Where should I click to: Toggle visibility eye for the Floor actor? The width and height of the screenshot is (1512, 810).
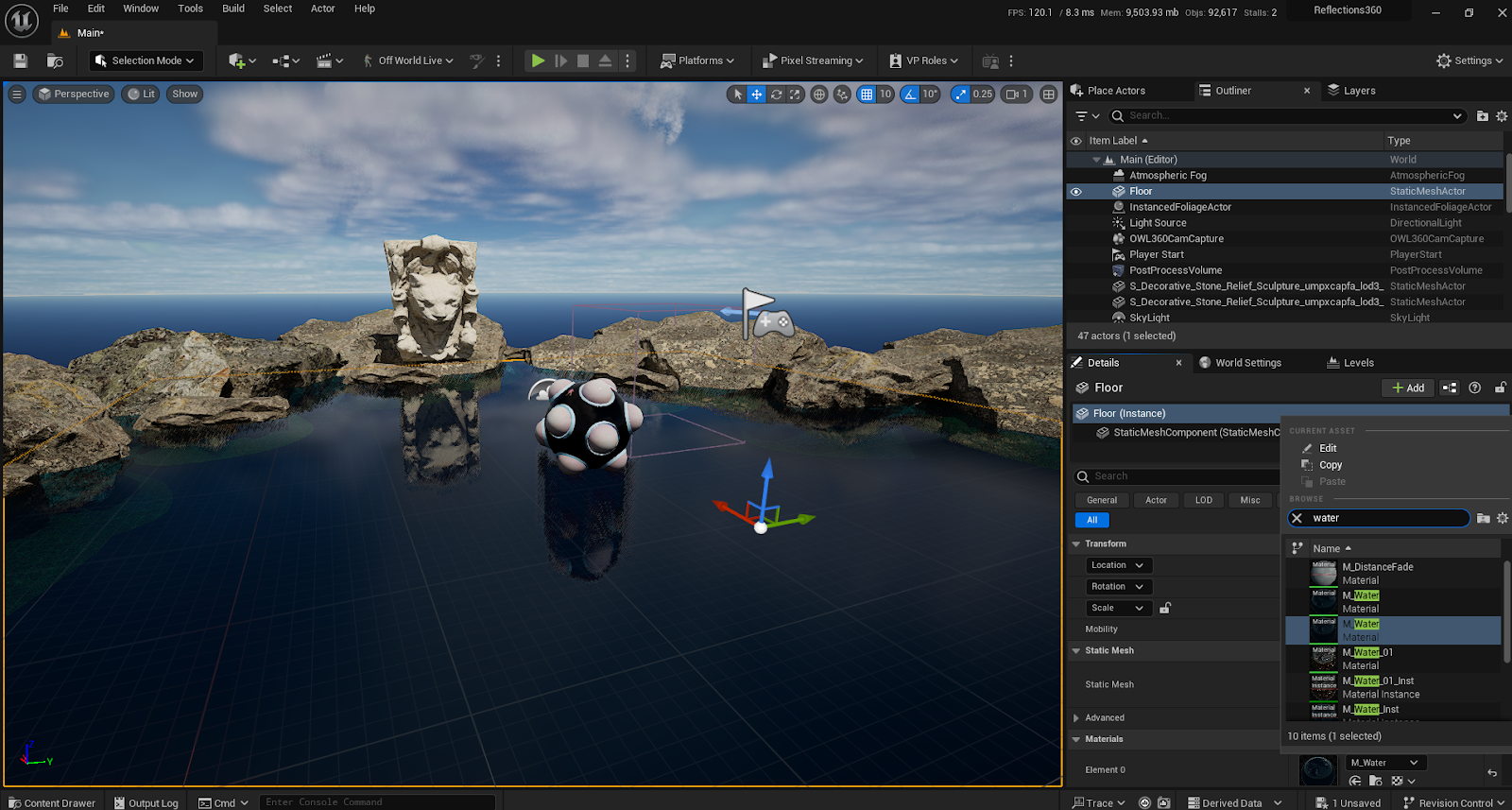point(1075,191)
